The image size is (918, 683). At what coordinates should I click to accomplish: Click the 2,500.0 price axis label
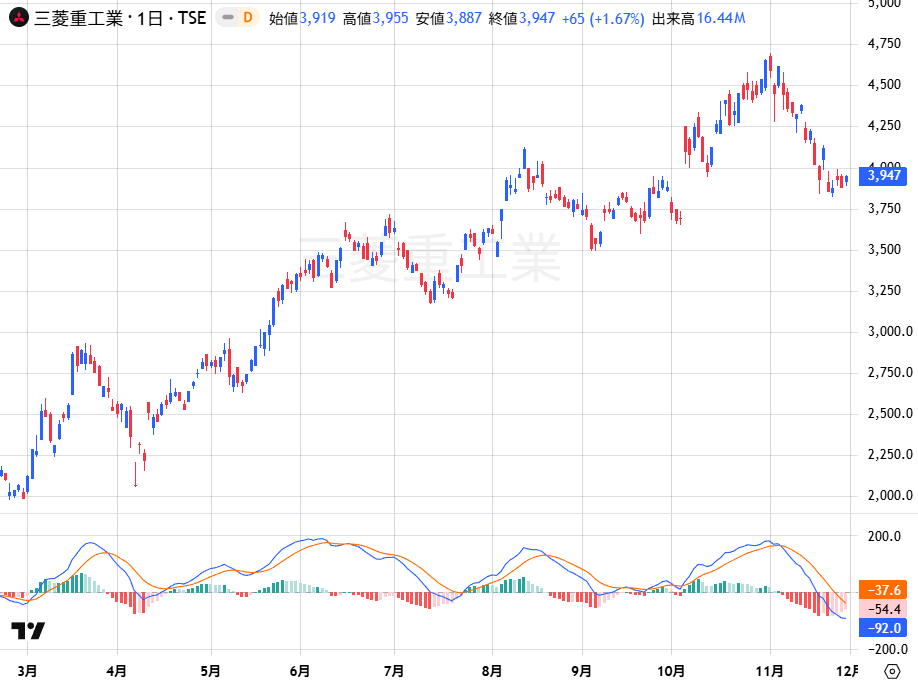tap(890, 413)
